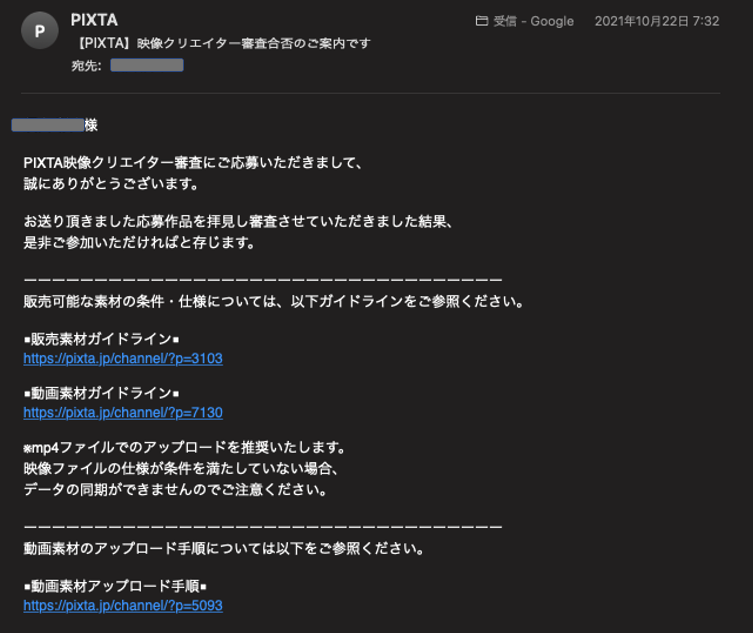Click the inbox folder icon beside 受信
Screen dimensions: 753x633
click(482, 21)
